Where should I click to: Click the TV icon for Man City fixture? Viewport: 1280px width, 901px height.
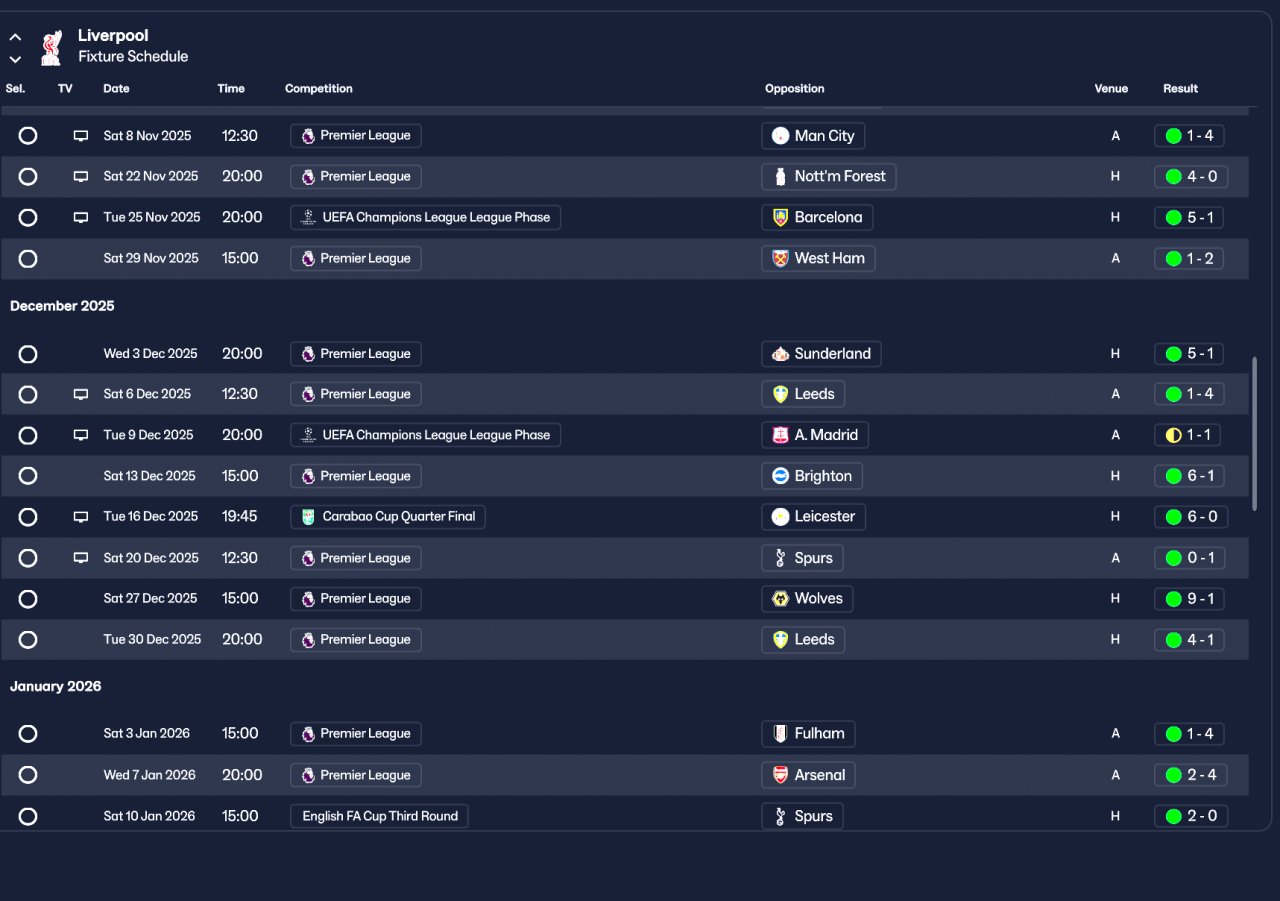(81, 136)
